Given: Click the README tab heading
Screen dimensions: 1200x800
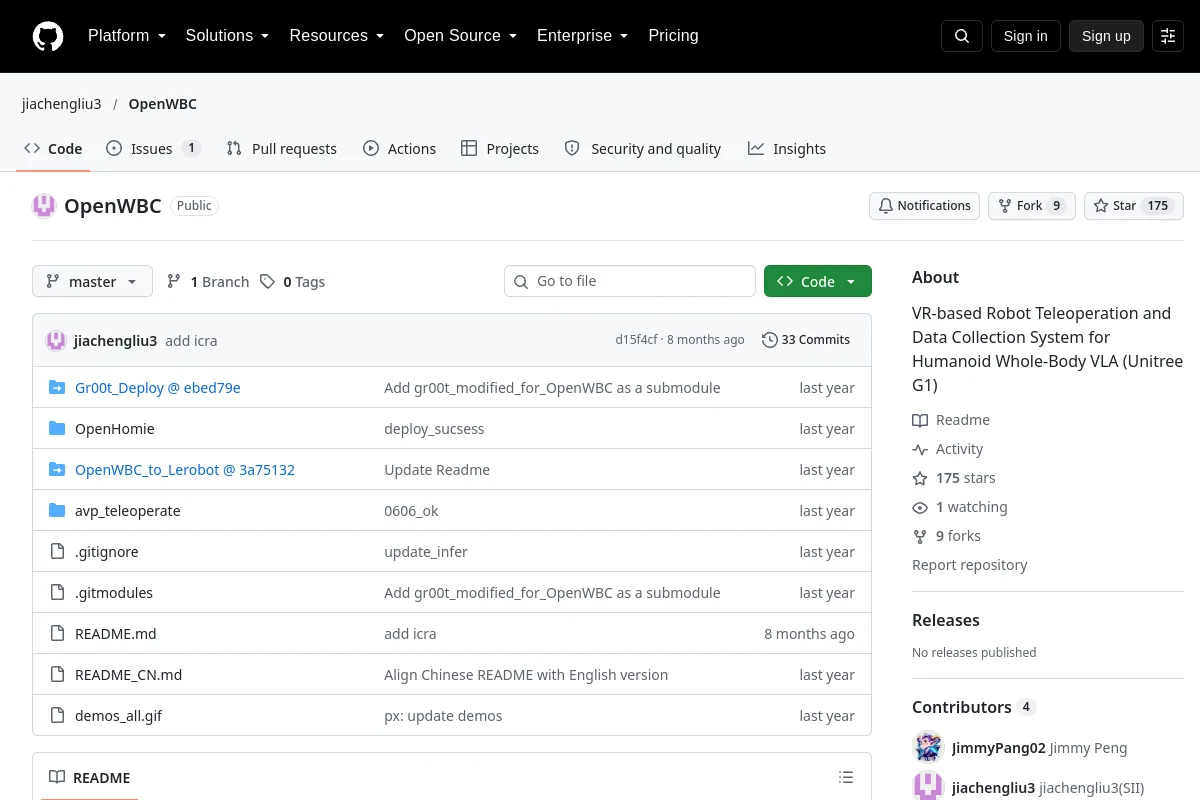Looking at the screenshot, I should (x=90, y=778).
